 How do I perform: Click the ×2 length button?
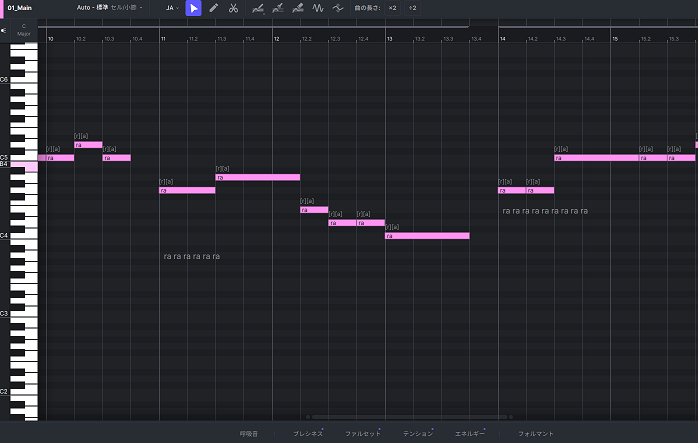[392, 8]
